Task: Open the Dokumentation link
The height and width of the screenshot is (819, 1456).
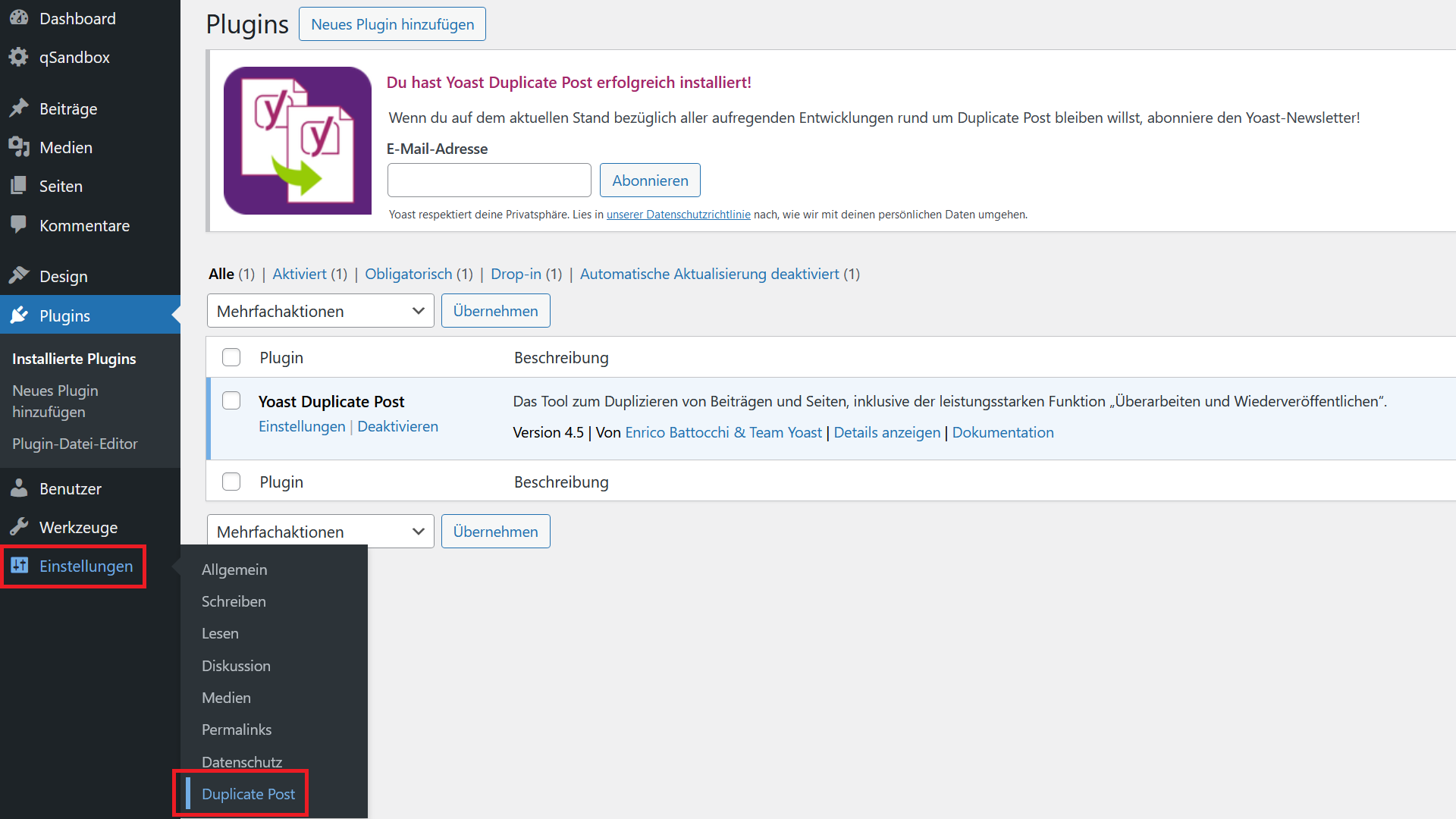Action: 1003,432
